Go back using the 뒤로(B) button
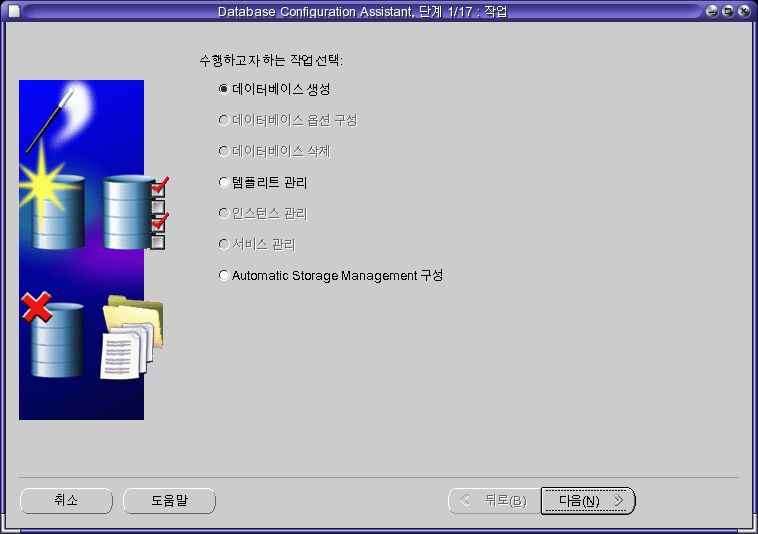758x534 pixels. pos(493,500)
